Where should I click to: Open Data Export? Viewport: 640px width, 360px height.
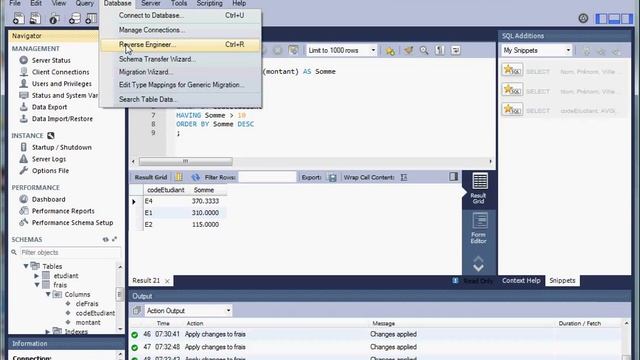49,107
